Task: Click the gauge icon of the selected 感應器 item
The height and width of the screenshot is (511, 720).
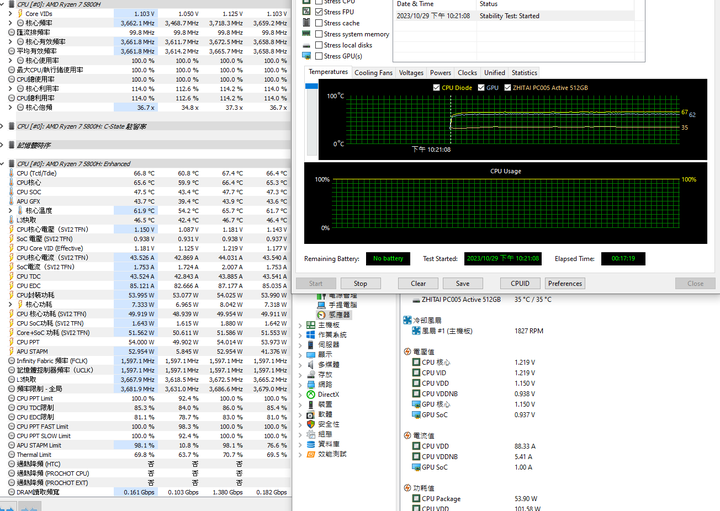Action: coord(321,315)
